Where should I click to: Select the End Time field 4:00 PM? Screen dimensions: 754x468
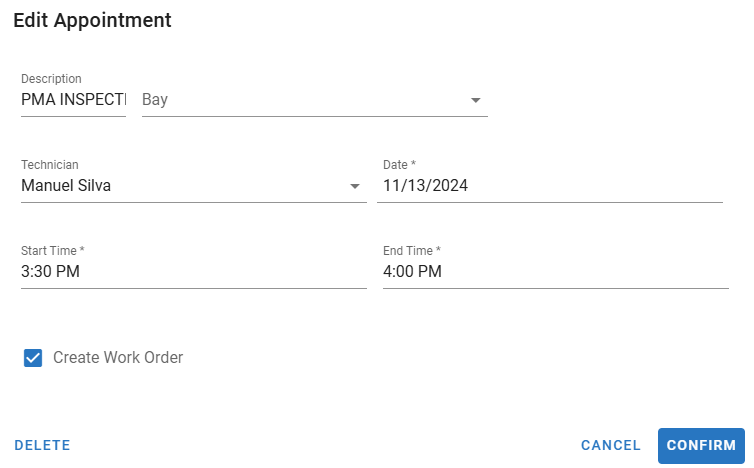[554, 272]
